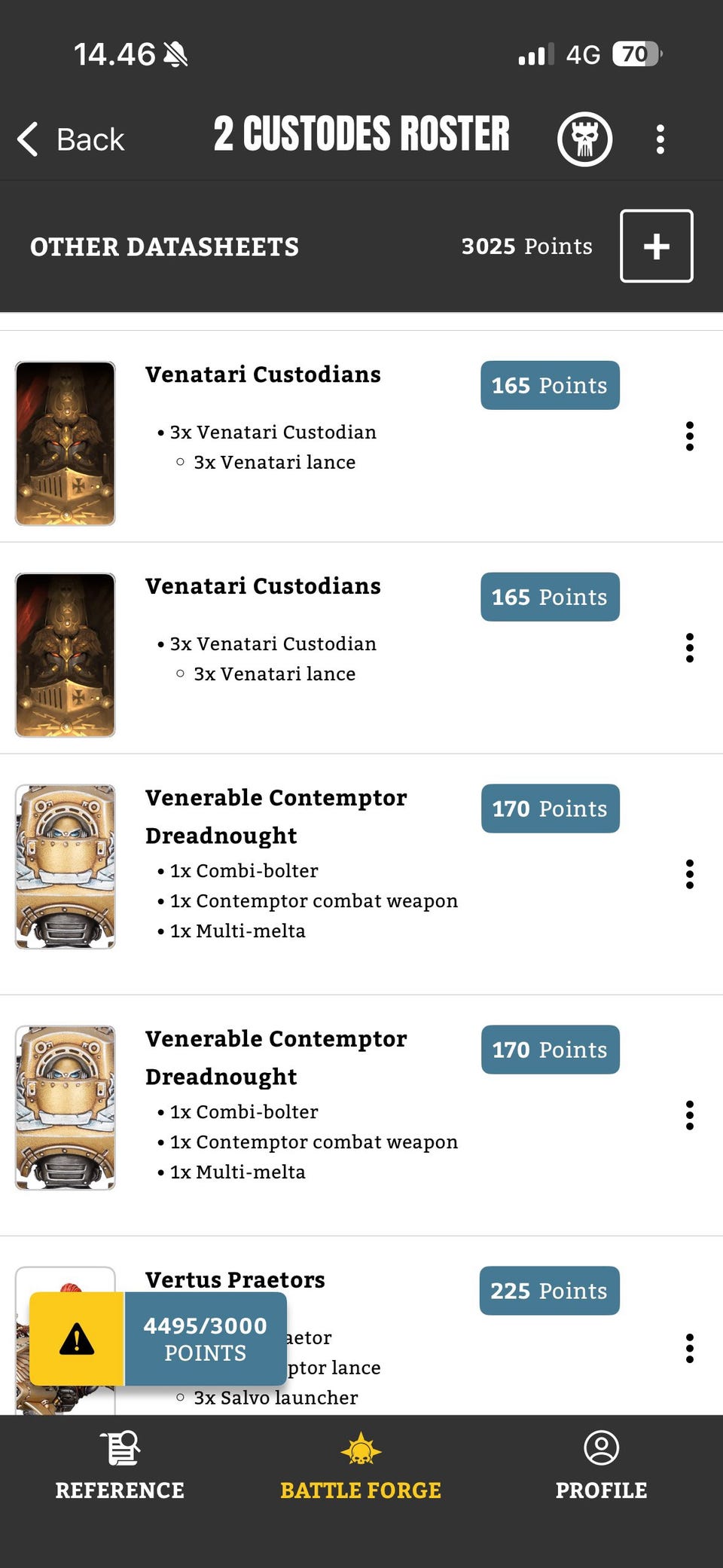Image resolution: width=723 pixels, height=1568 pixels.
Task: Tap the Reference book icon
Action: [x=120, y=1447]
